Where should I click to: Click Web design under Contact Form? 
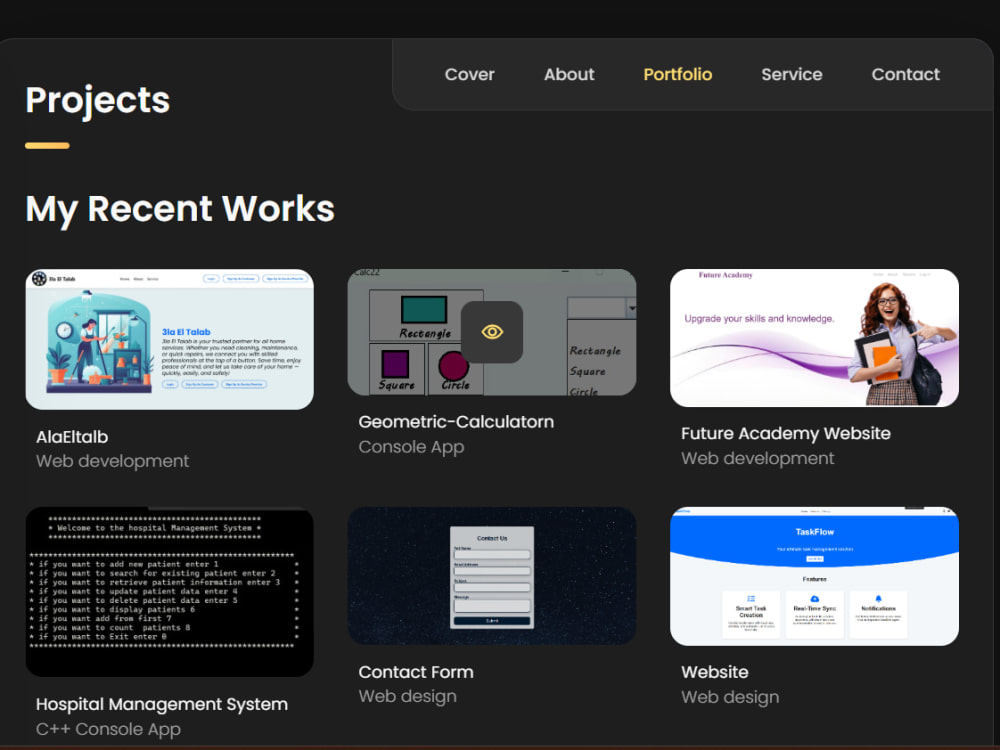(x=408, y=696)
